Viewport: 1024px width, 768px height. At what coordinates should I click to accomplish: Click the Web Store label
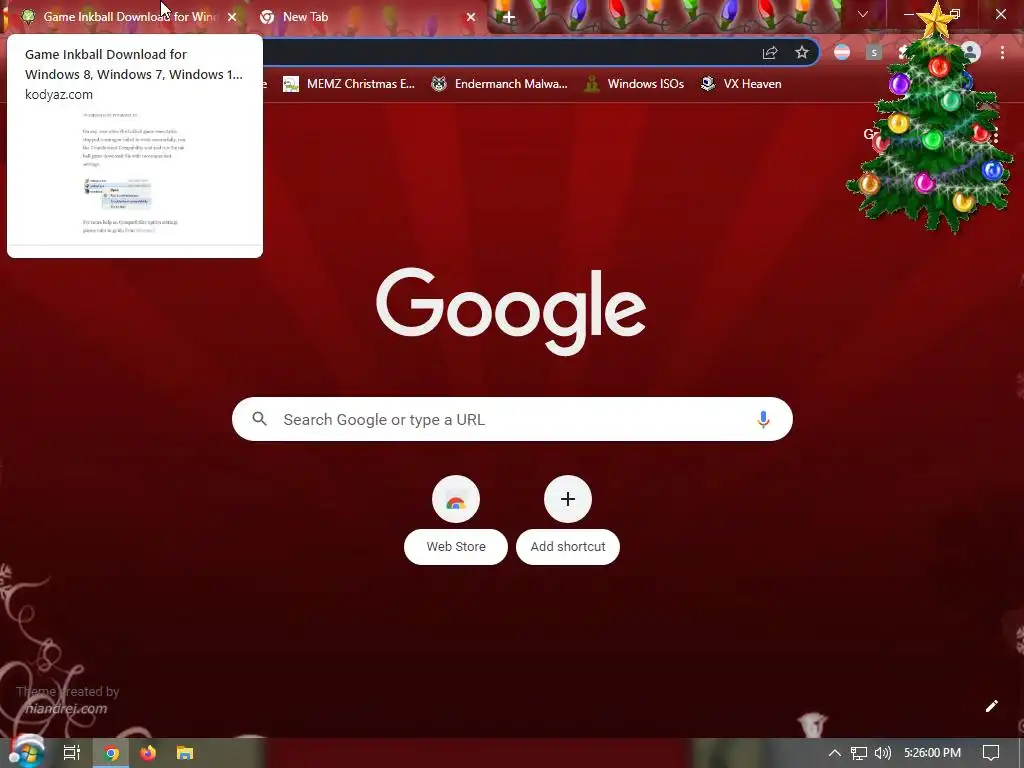point(456,547)
